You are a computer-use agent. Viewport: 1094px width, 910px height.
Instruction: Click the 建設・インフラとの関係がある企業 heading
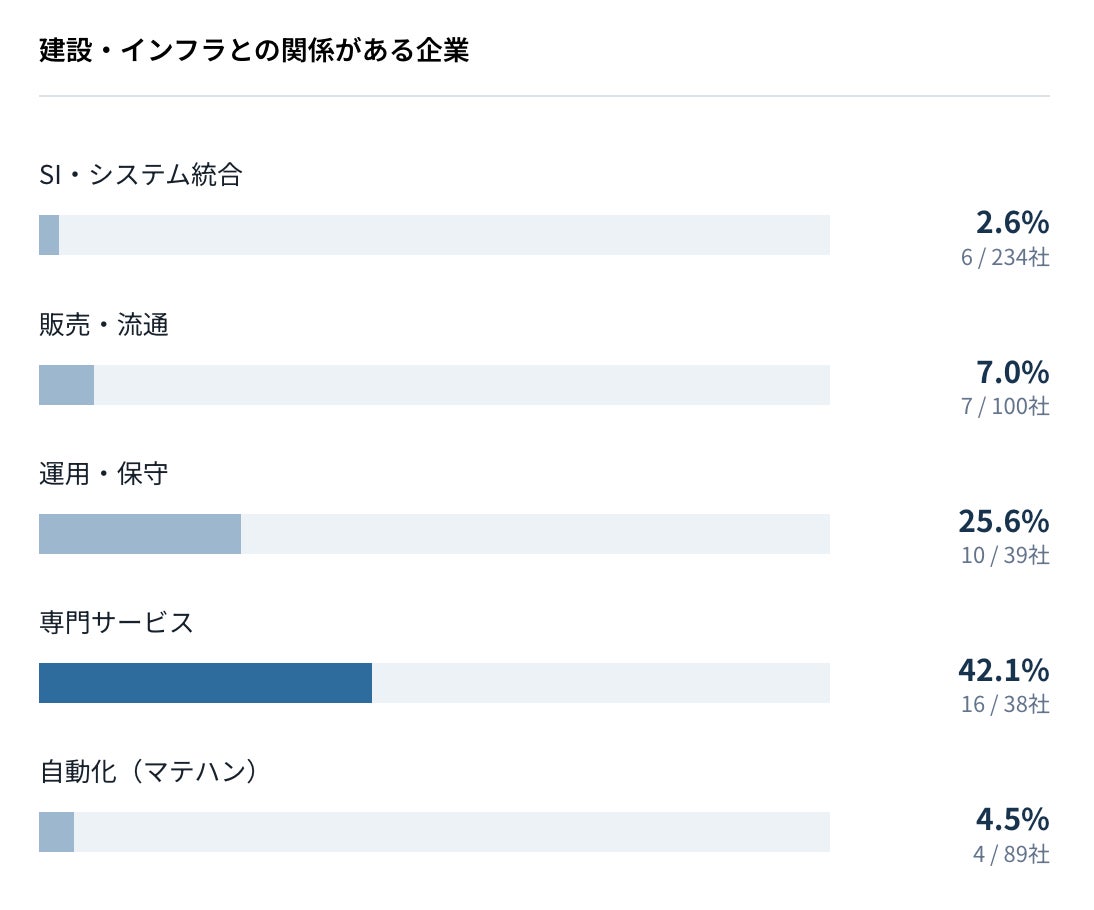[254, 50]
